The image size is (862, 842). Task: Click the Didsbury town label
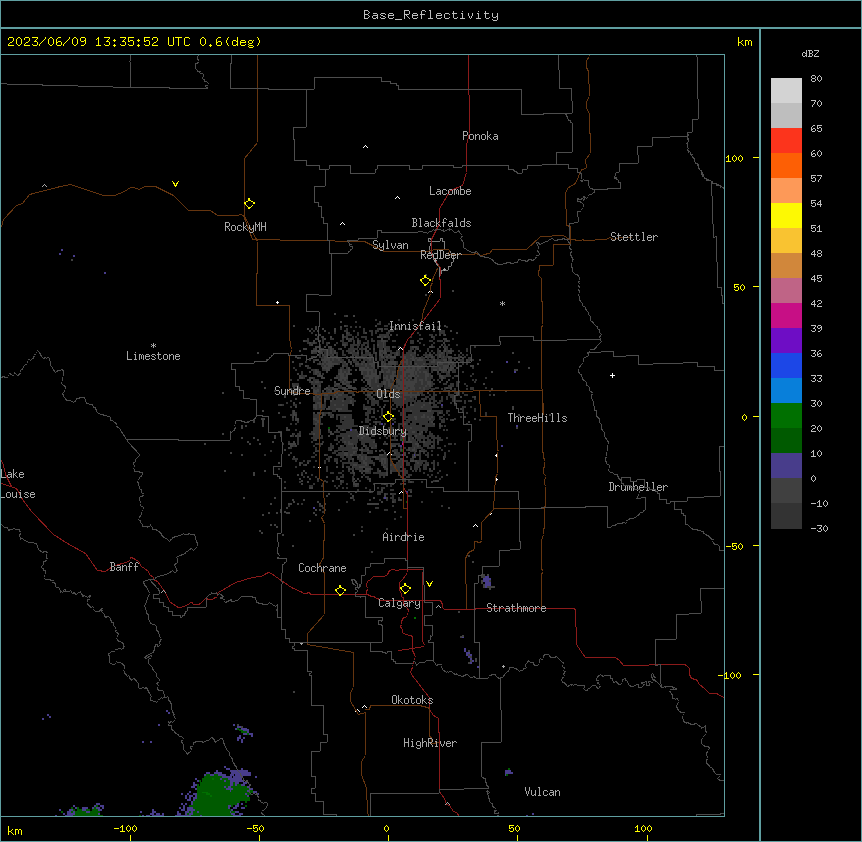click(x=383, y=431)
